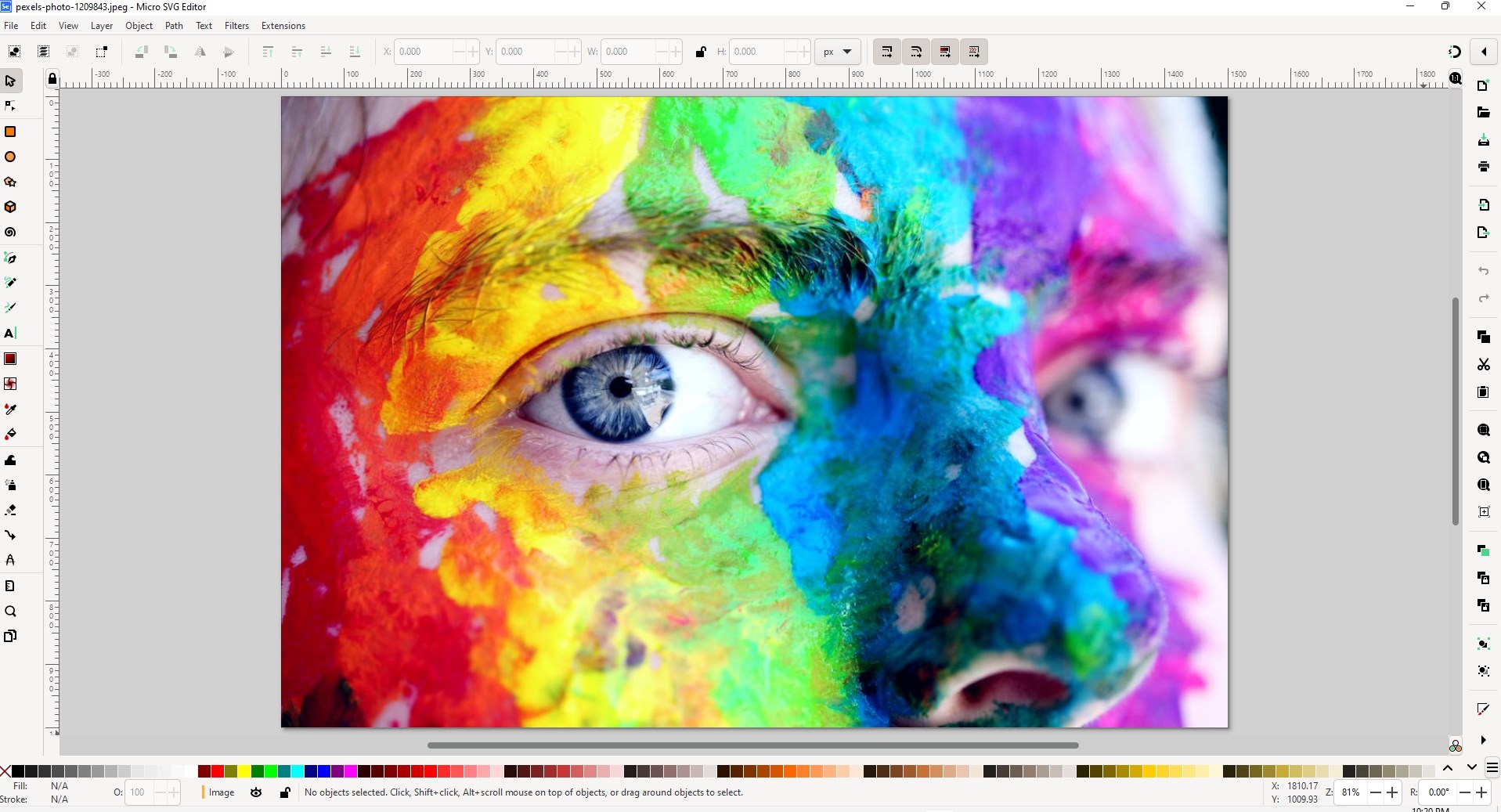Screen dimensions: 1501x812
Task: Select the Selector arrow tool
Action: click(x=10, y=81)
